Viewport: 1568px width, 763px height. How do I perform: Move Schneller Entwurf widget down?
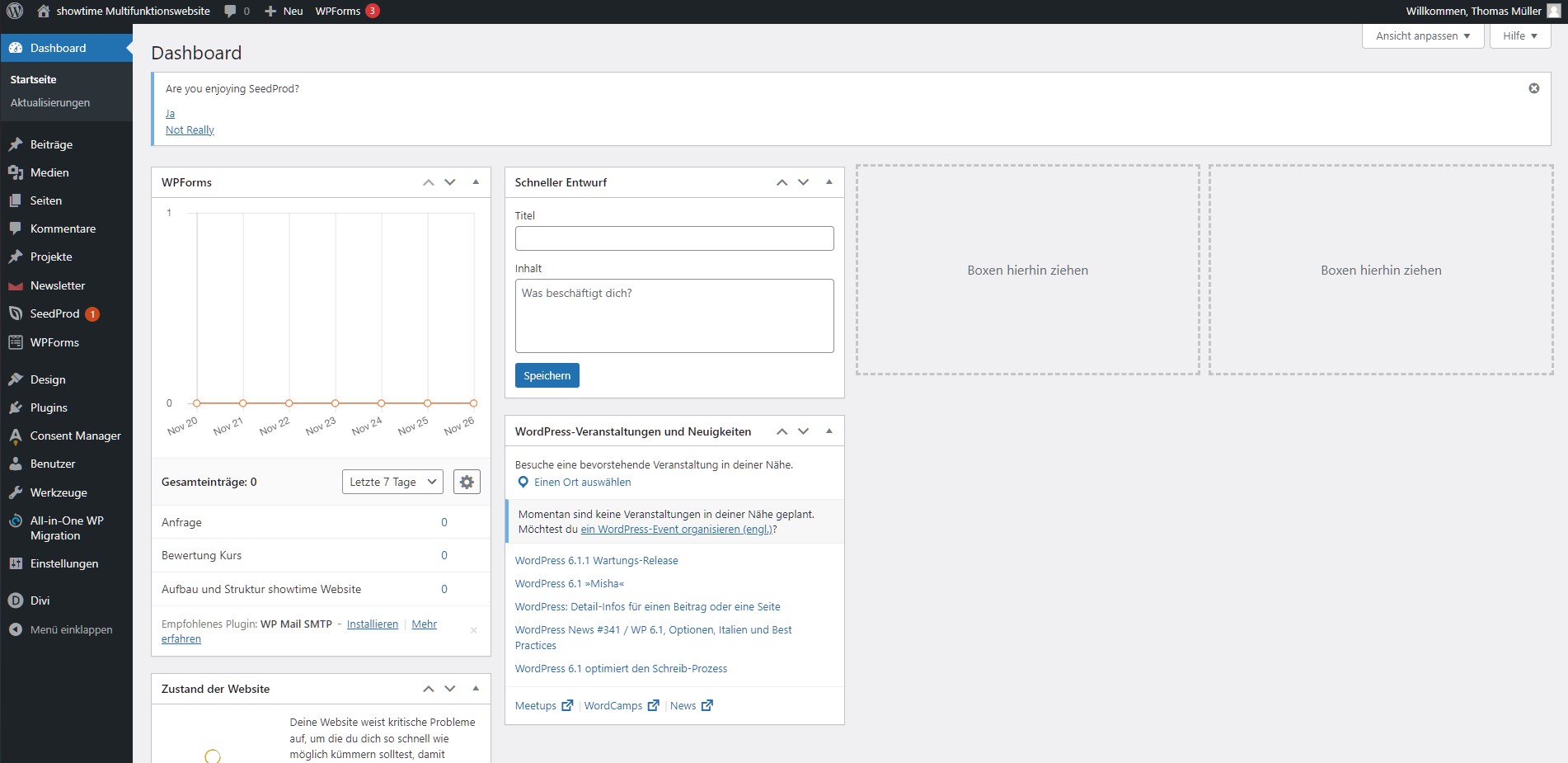click(804, 182)
